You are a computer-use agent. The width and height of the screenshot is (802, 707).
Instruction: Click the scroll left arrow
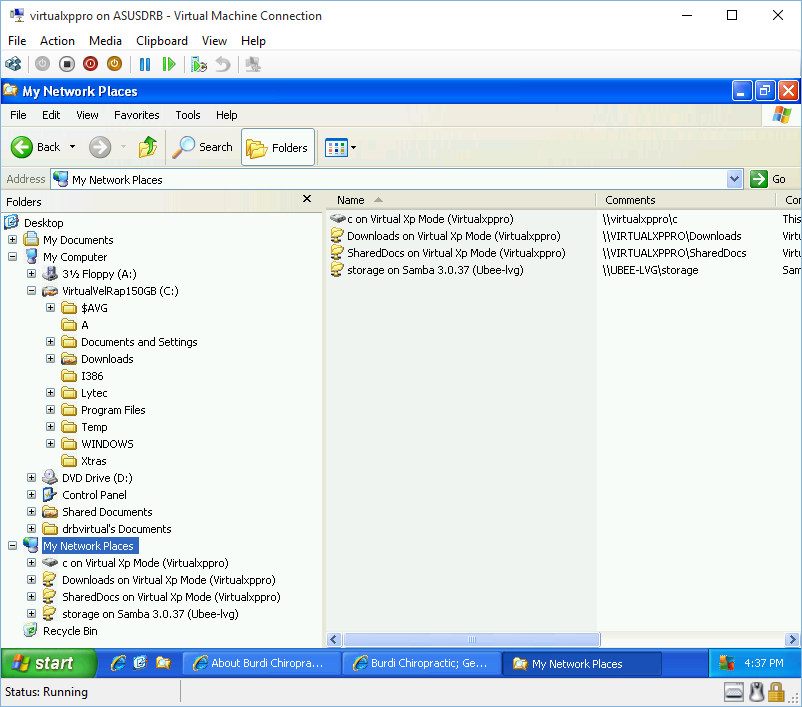tap(334, 639)
